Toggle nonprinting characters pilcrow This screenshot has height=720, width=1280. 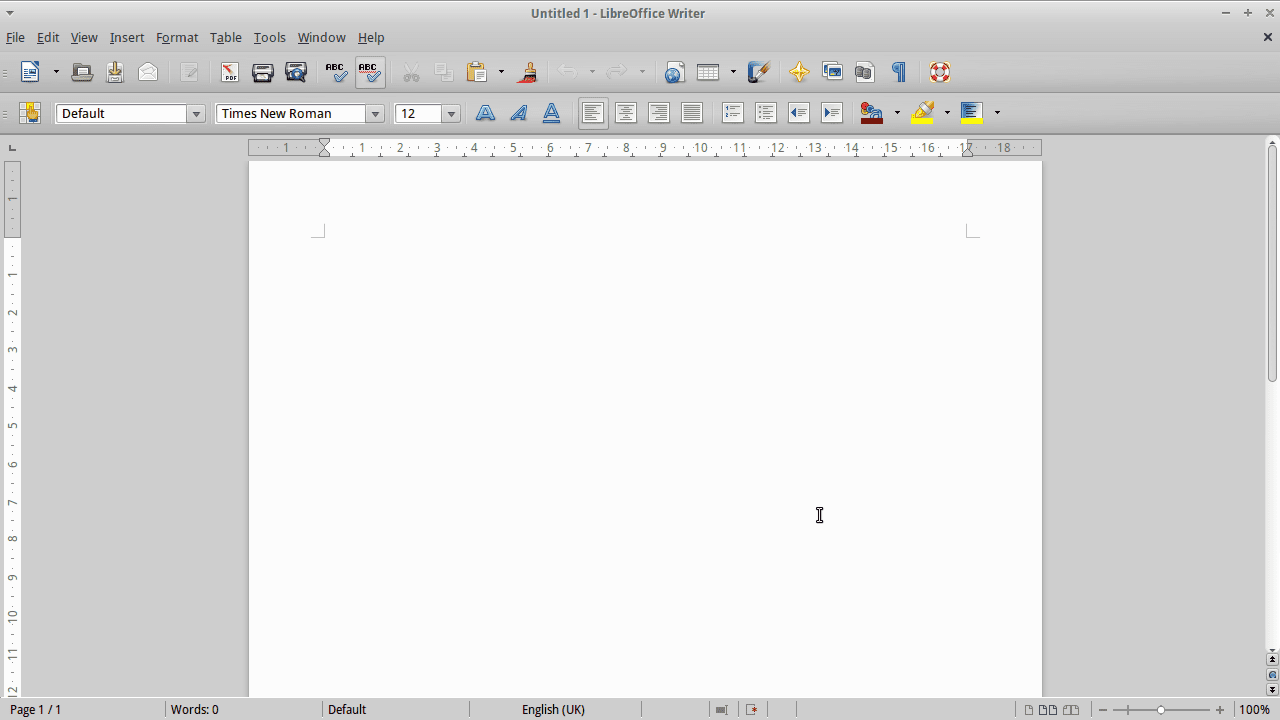pyautogui.click(x=898, y=72)
